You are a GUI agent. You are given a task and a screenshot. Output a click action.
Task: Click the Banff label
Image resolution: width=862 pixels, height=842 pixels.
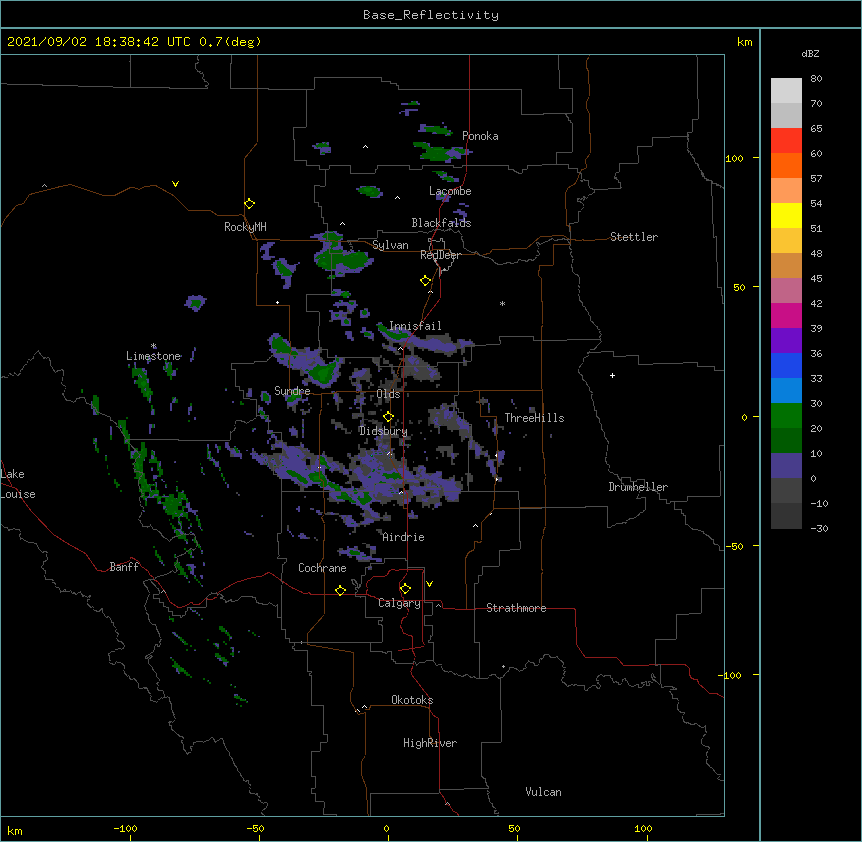click(x=124, y=567)
